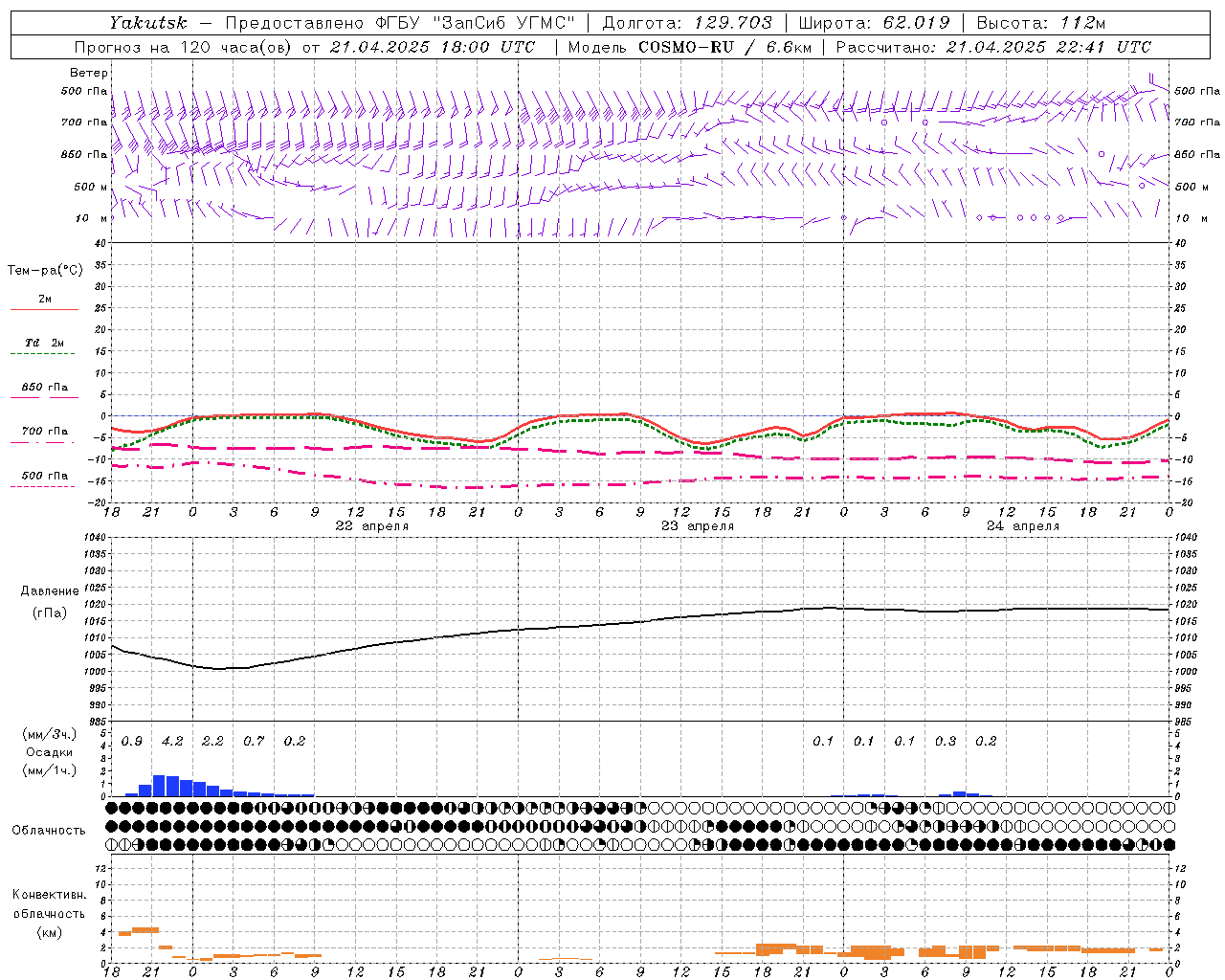Click '500 гПа' entry in temperature legend

click(x=45, y=476)
